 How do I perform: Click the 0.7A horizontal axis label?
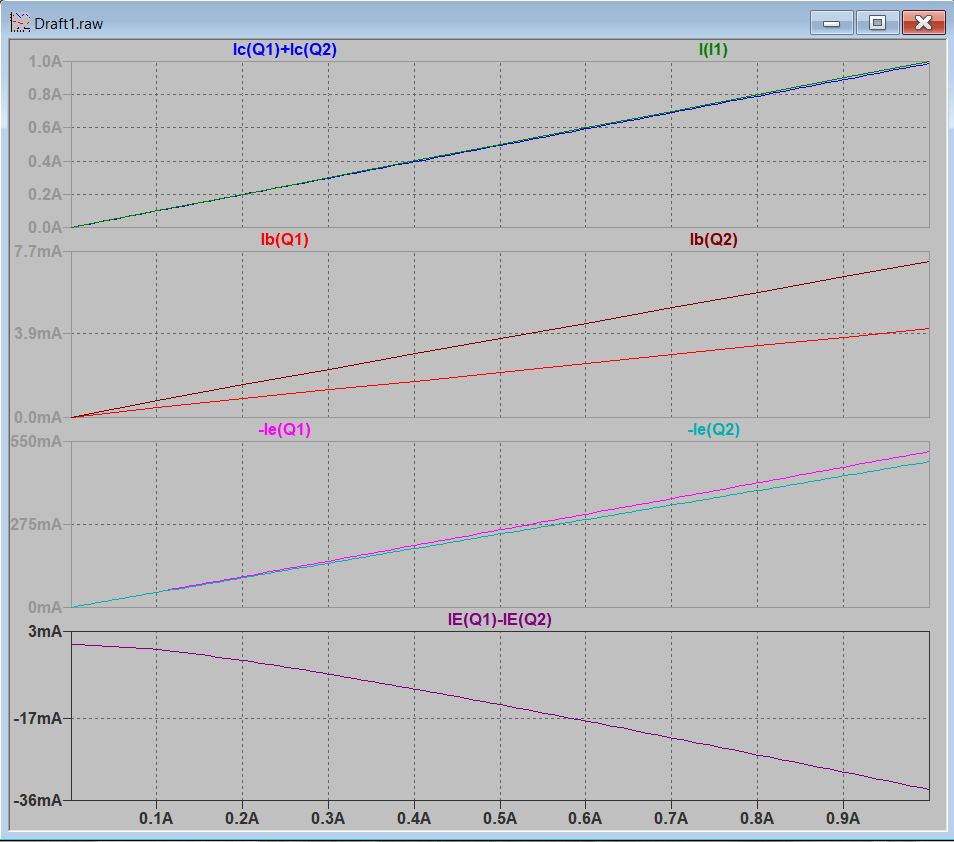coord(671,818)
